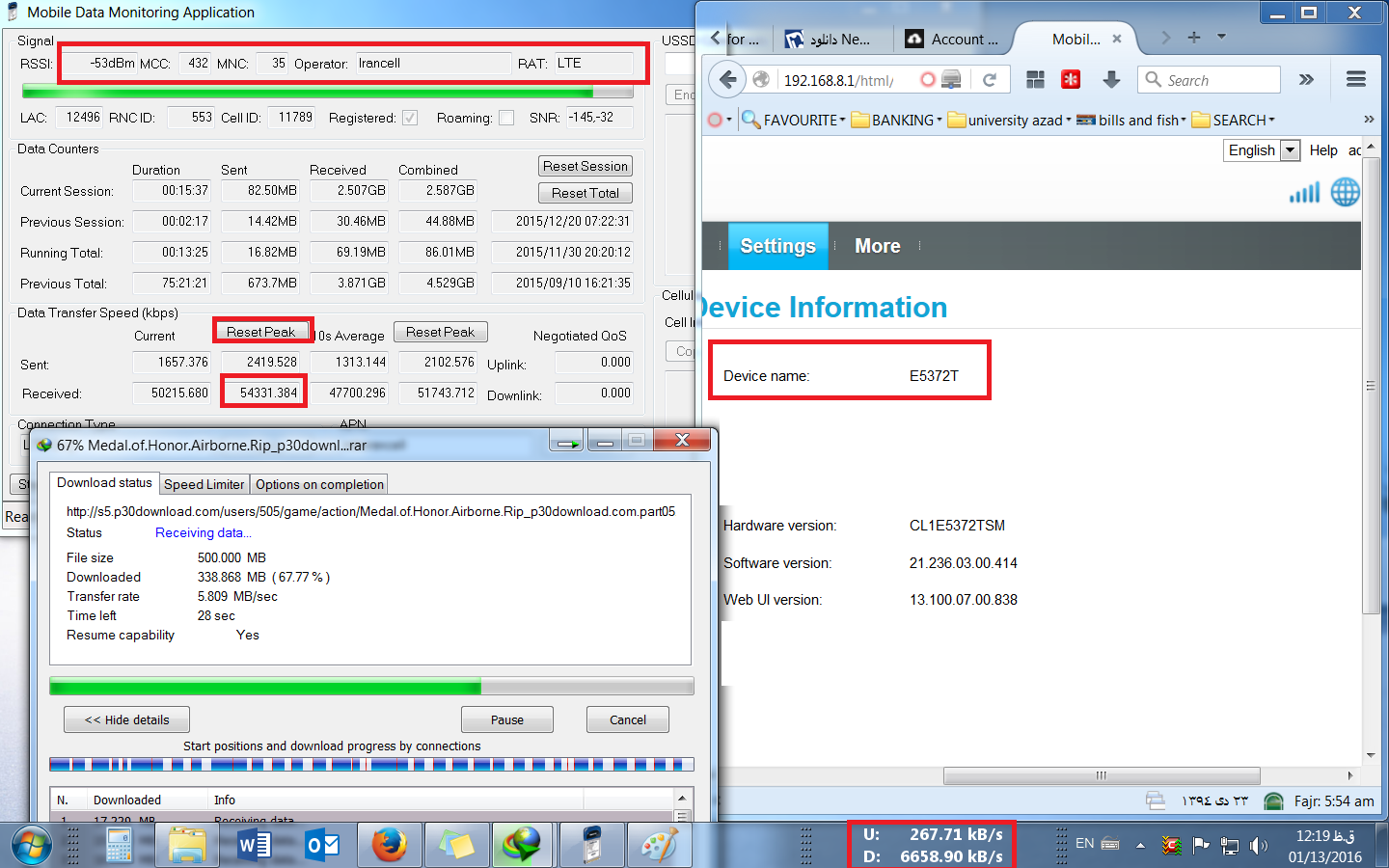
Task: Open the Settings tab on router page
Action: pyautogui.click(x=777, y=246)
